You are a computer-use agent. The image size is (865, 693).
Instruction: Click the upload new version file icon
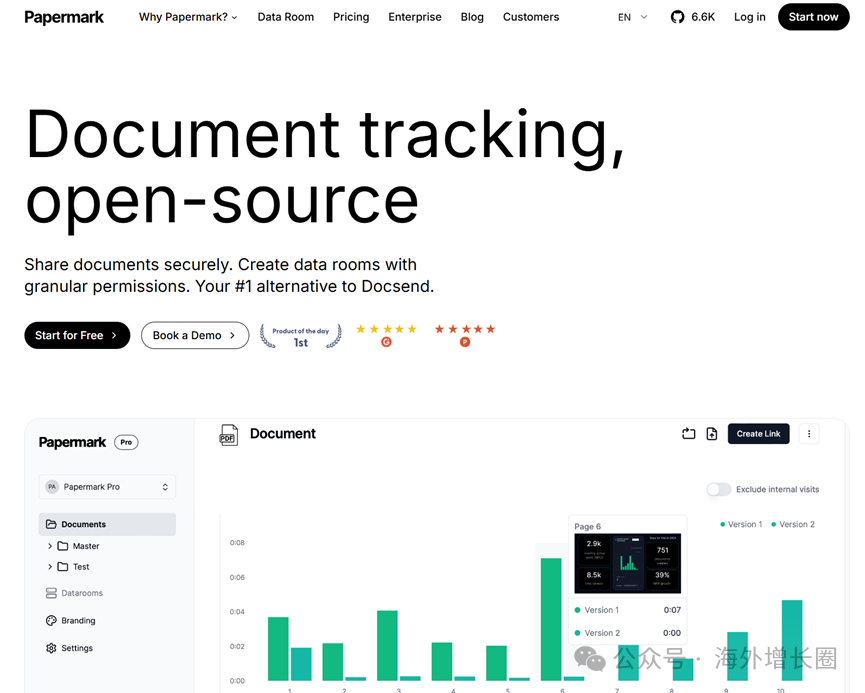click(712, 434)
